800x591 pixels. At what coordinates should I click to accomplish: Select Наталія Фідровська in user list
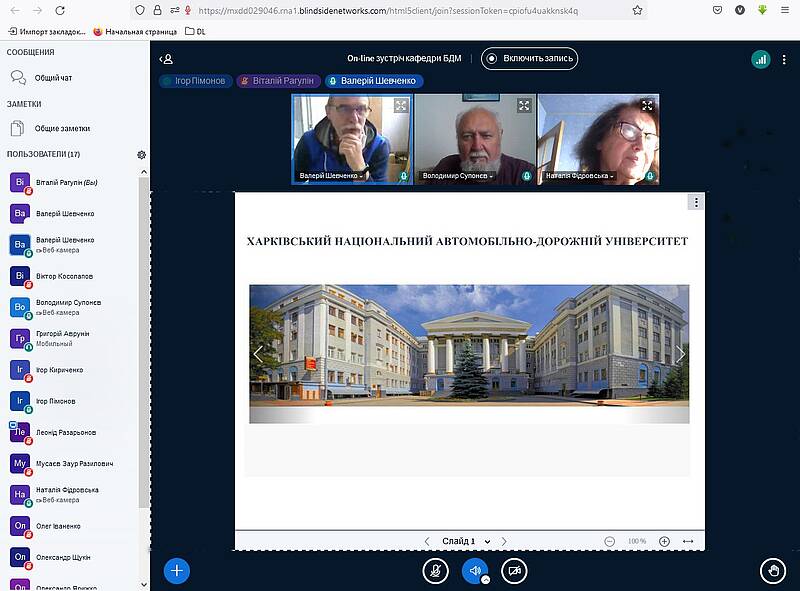72,495
